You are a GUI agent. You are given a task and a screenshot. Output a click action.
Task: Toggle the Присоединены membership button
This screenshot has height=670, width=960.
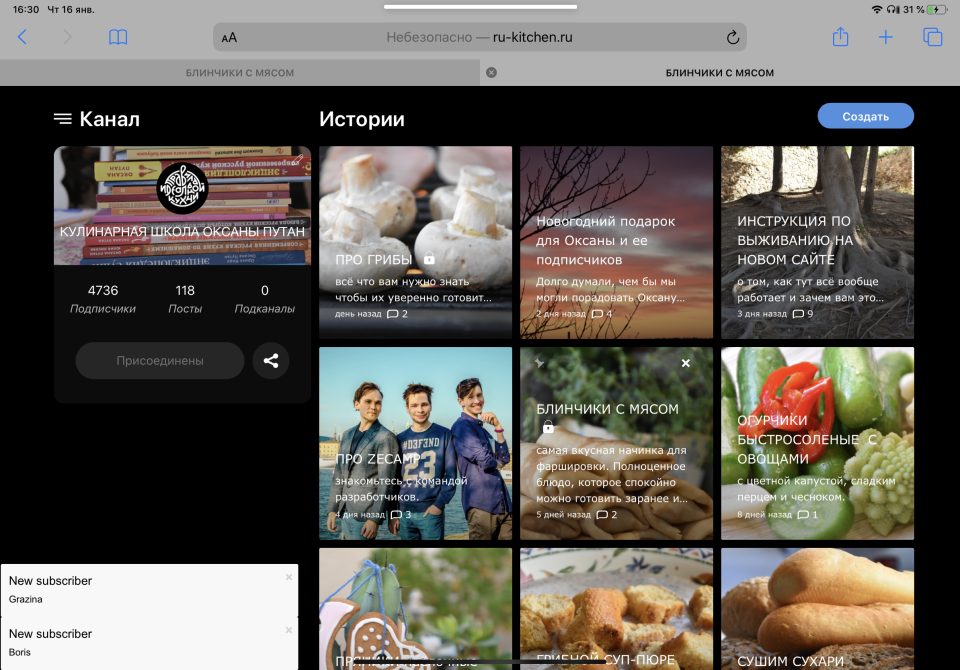[160, 360]
